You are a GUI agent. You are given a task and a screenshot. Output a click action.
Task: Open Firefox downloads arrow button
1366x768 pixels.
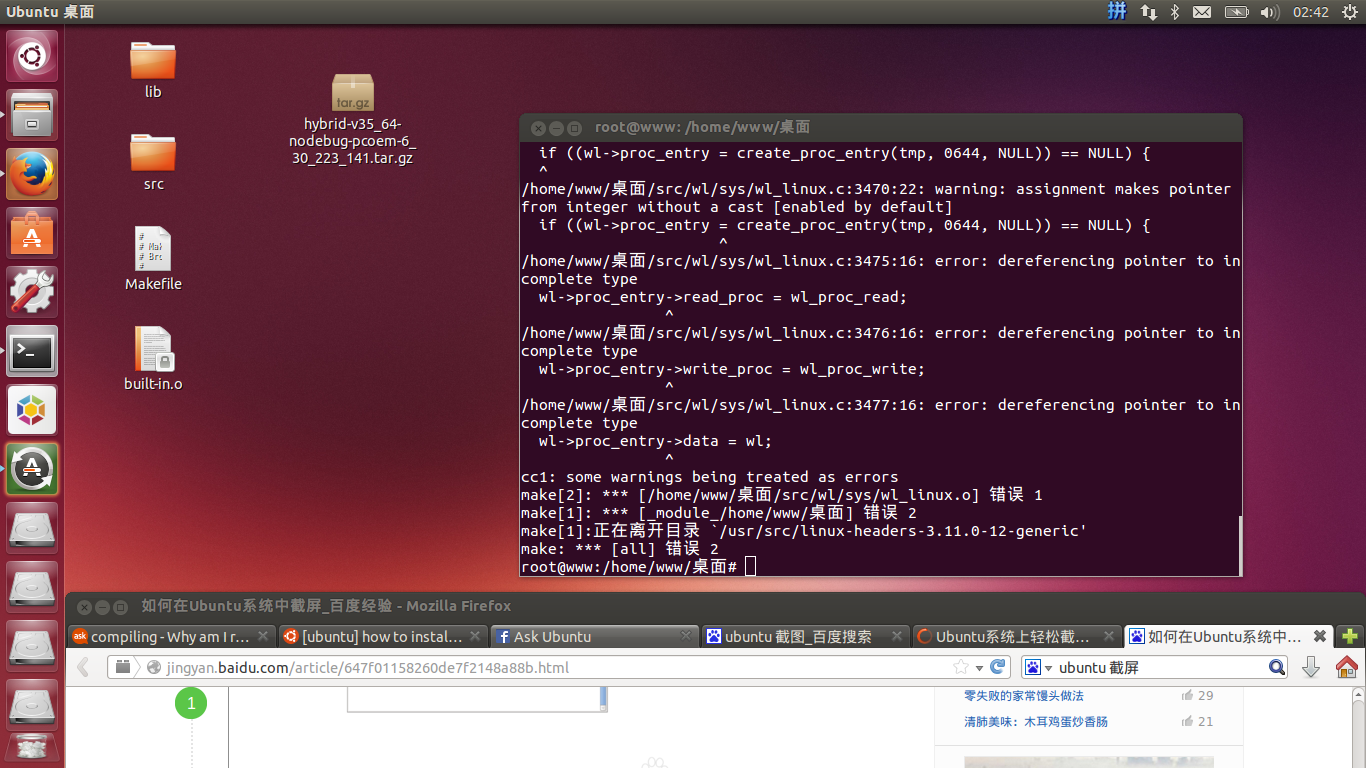[1311, 667]
